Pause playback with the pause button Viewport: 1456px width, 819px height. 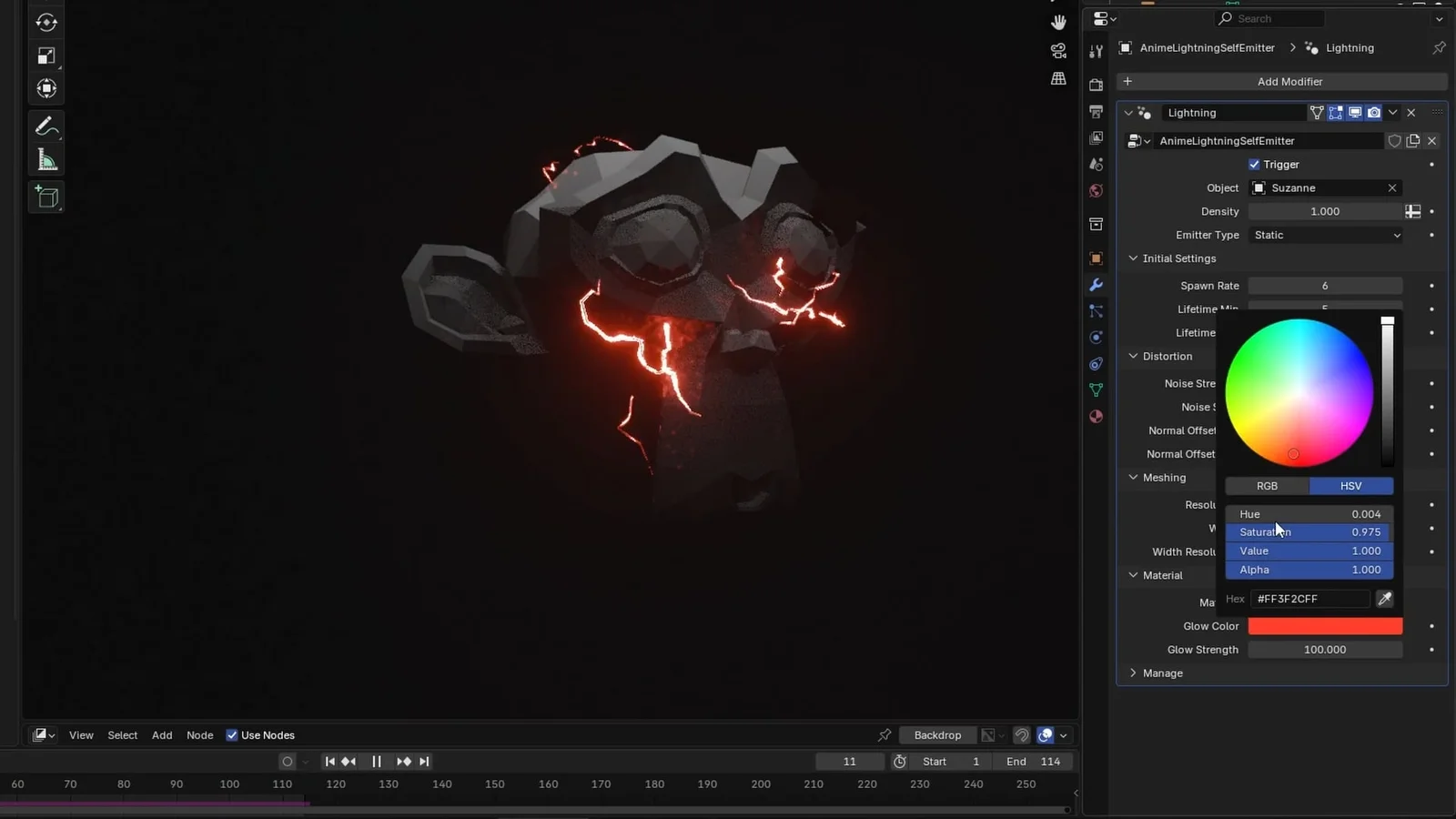376,762
